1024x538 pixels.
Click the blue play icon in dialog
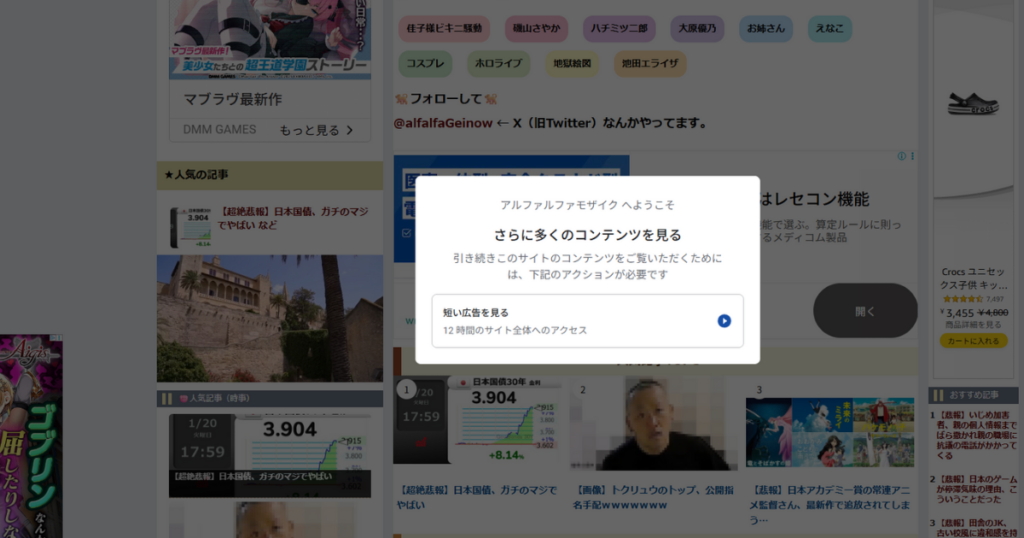pos(724,321)
